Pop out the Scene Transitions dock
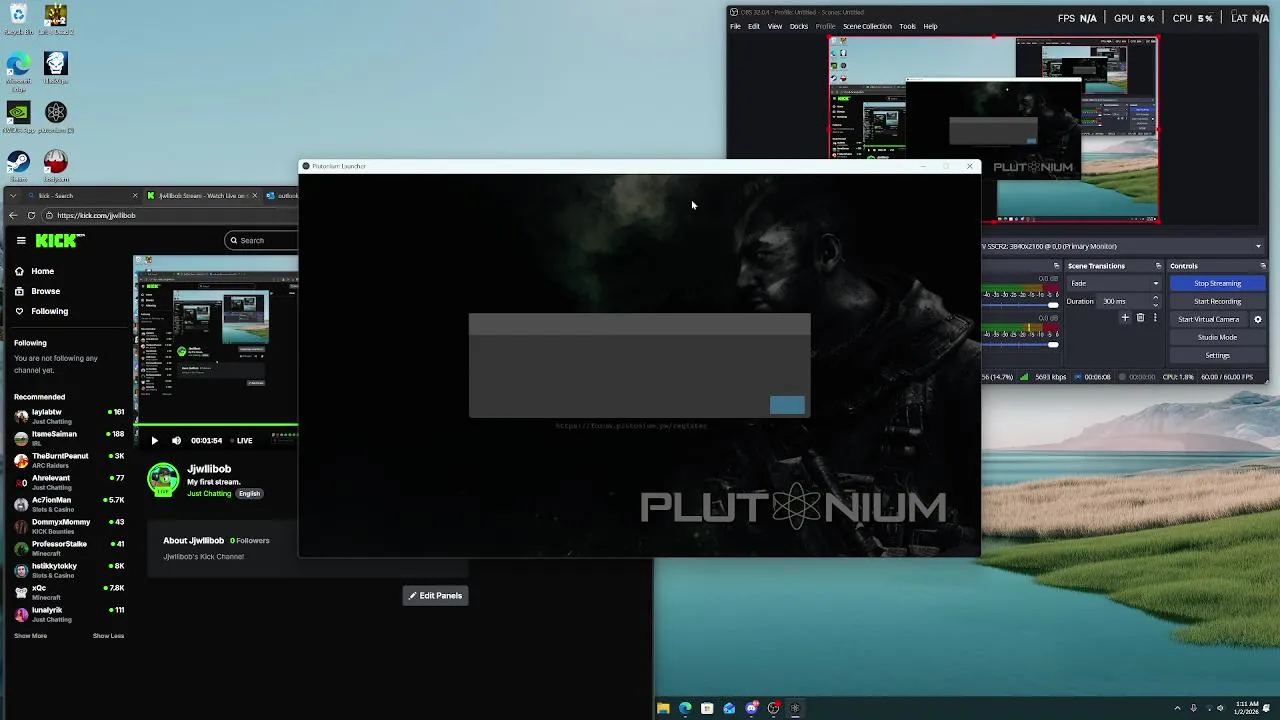Image resolution: width=1280 pixels, height=720 pixels. pyautogui.click(x=1158, y=266)
